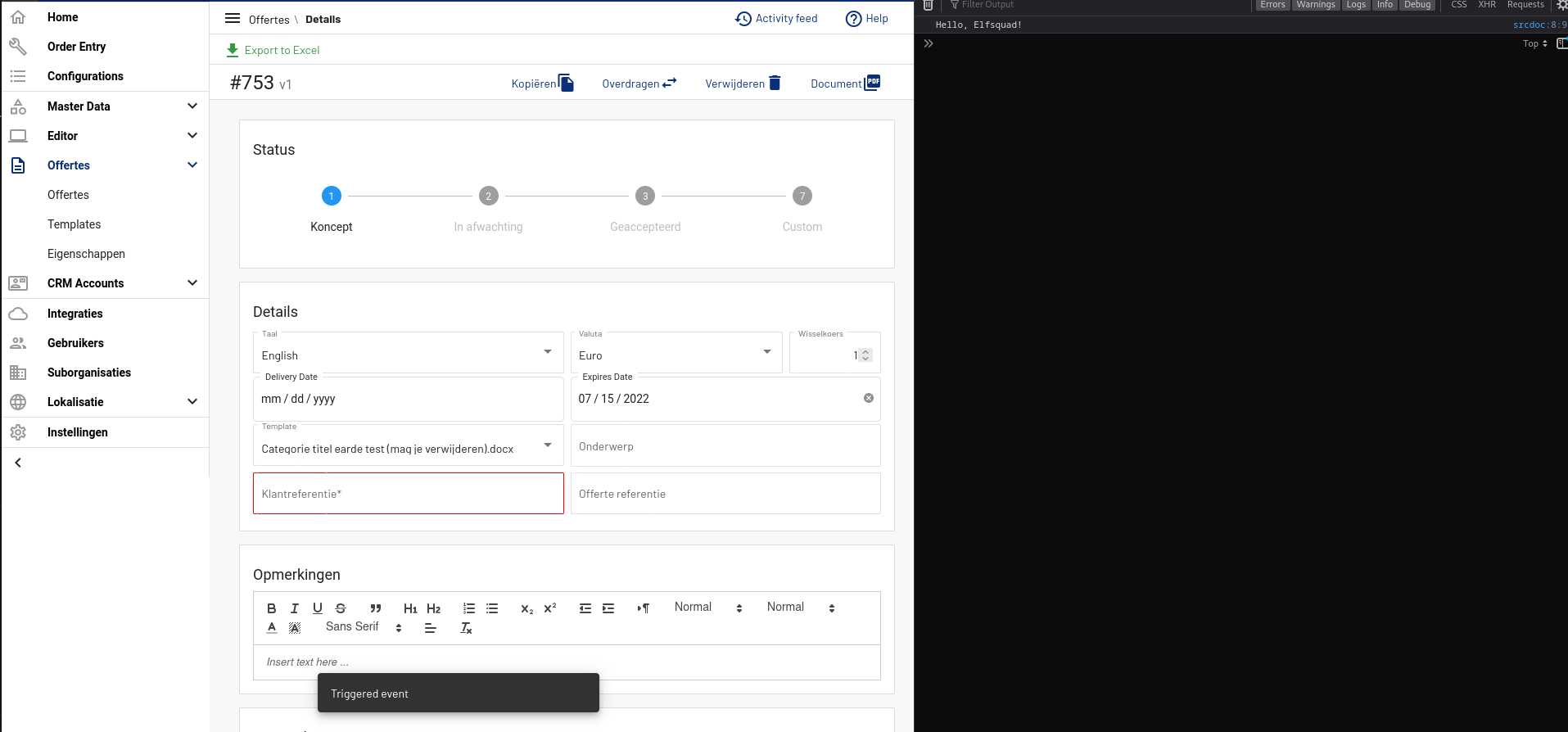Open the second Normal header dropdown

pyautogui.click(x=801, y=608)
